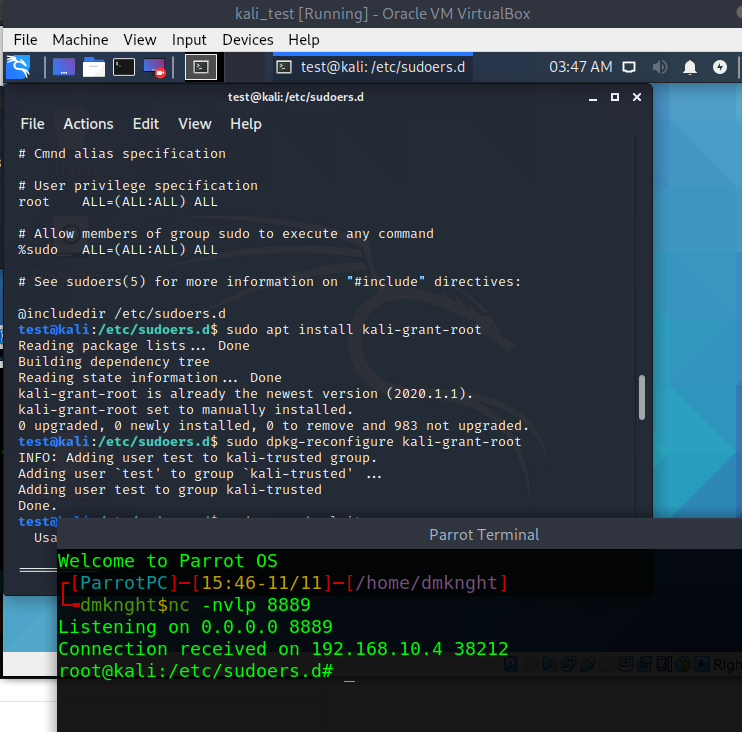Click the 'Adding user test to group kali-trusted' line
Screen dimensions: 742x732
click(x=170, y=490)
